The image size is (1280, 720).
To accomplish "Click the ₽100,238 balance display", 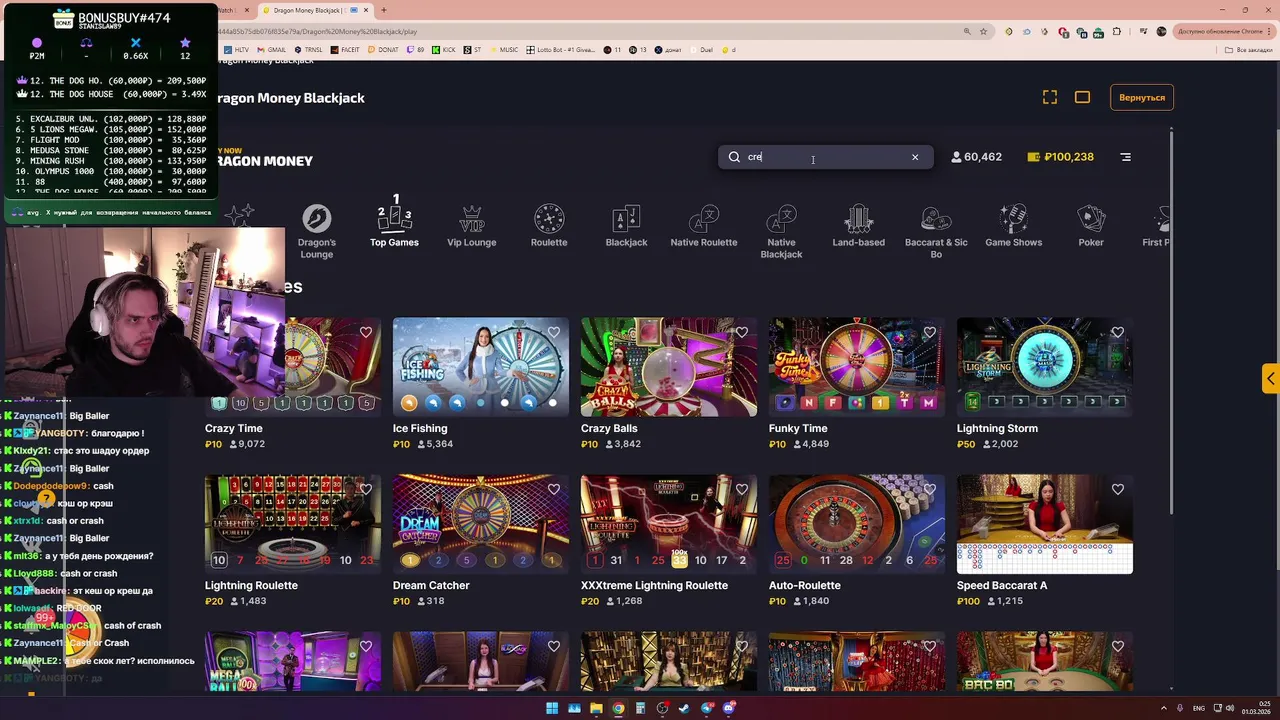I will pyautogui.click(x=1060, y=157).
